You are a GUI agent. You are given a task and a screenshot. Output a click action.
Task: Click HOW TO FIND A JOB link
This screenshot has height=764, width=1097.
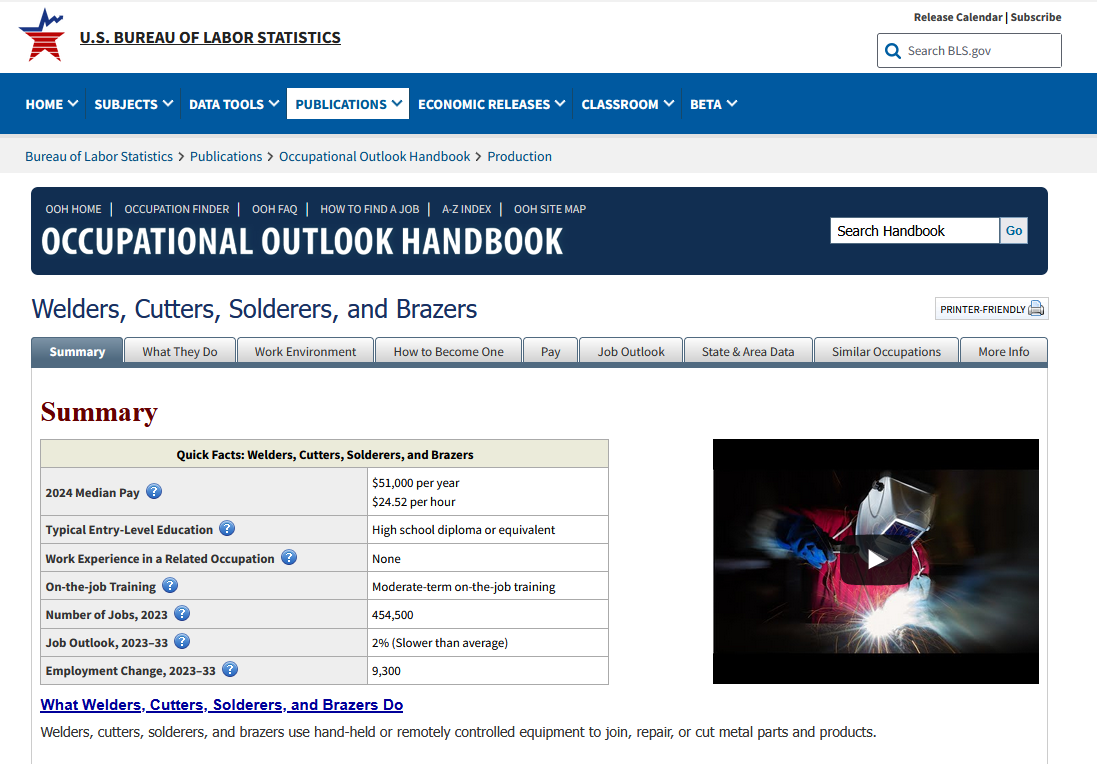369,208
